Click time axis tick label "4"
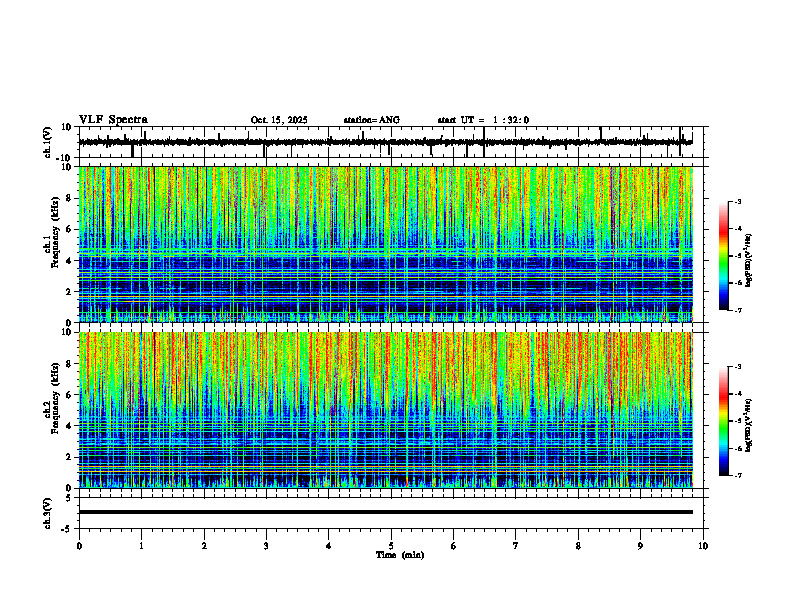 (329, 546)
